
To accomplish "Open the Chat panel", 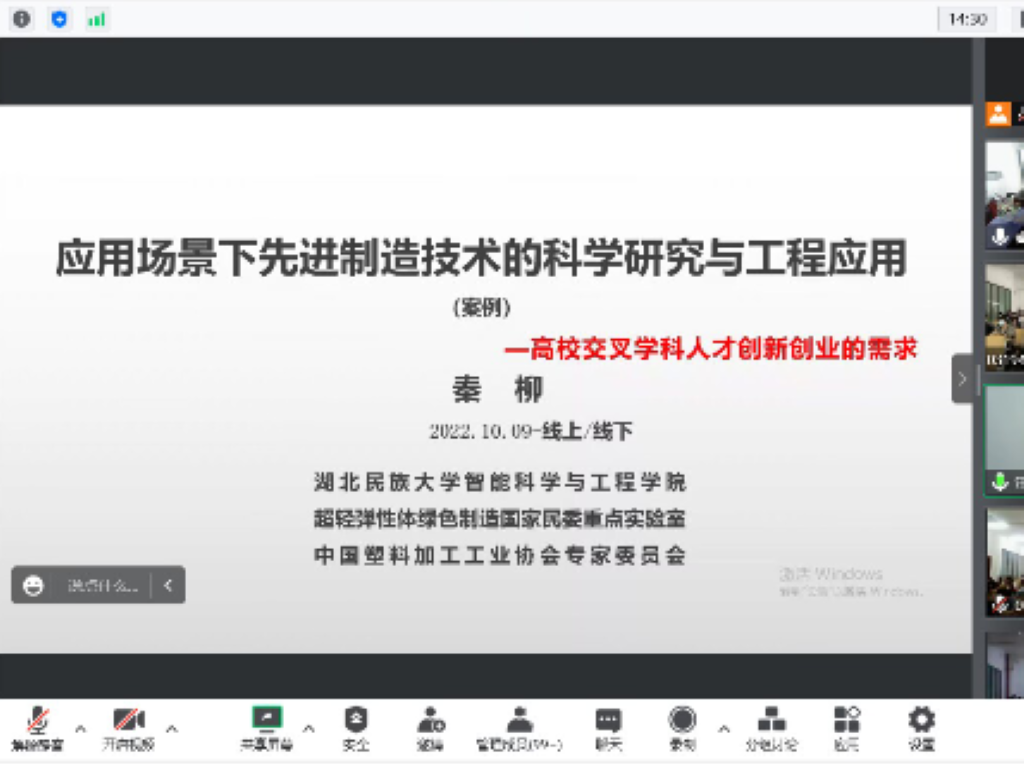I will (x=608, y=727).
